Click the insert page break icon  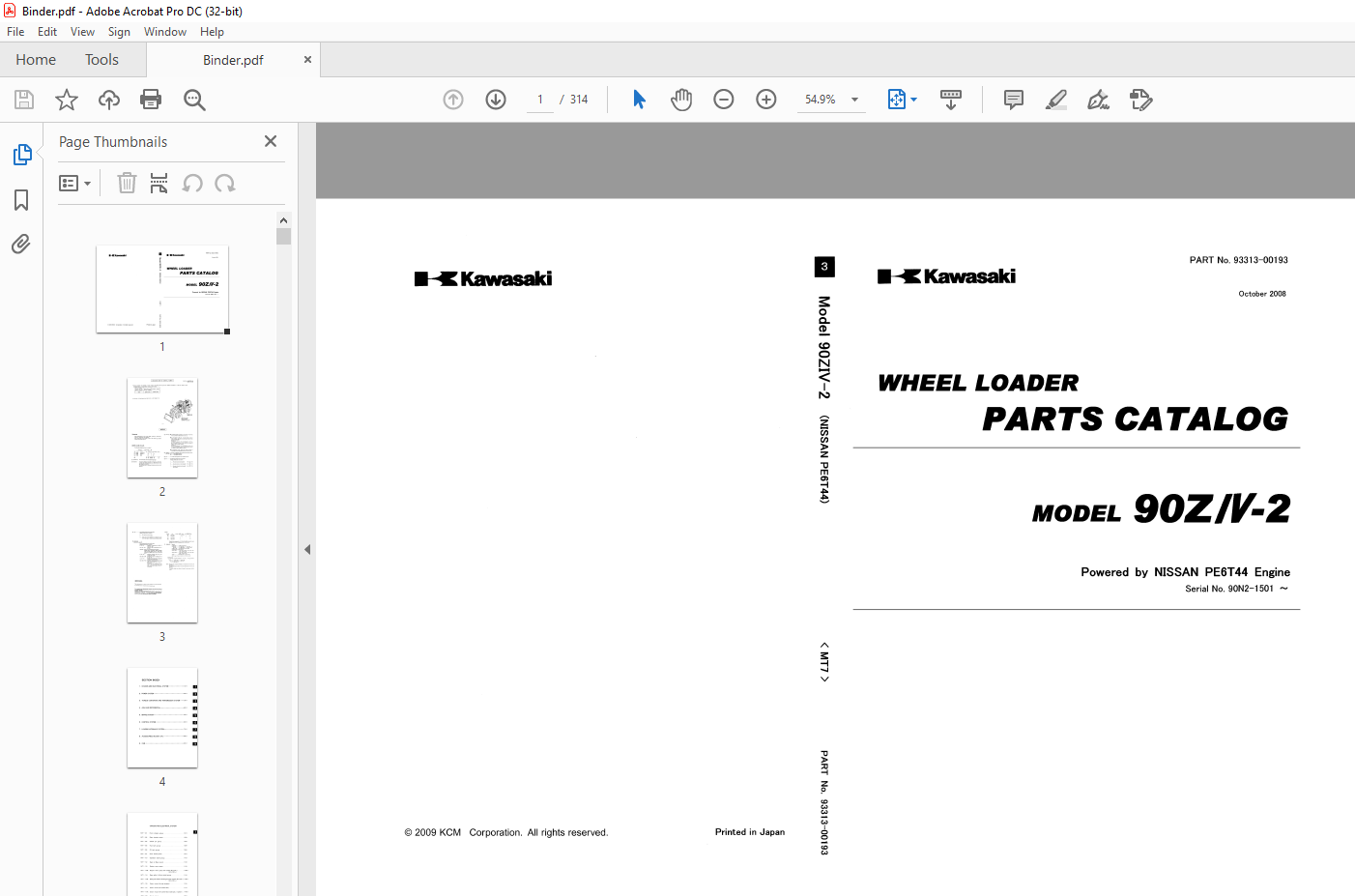coord(159,183)
